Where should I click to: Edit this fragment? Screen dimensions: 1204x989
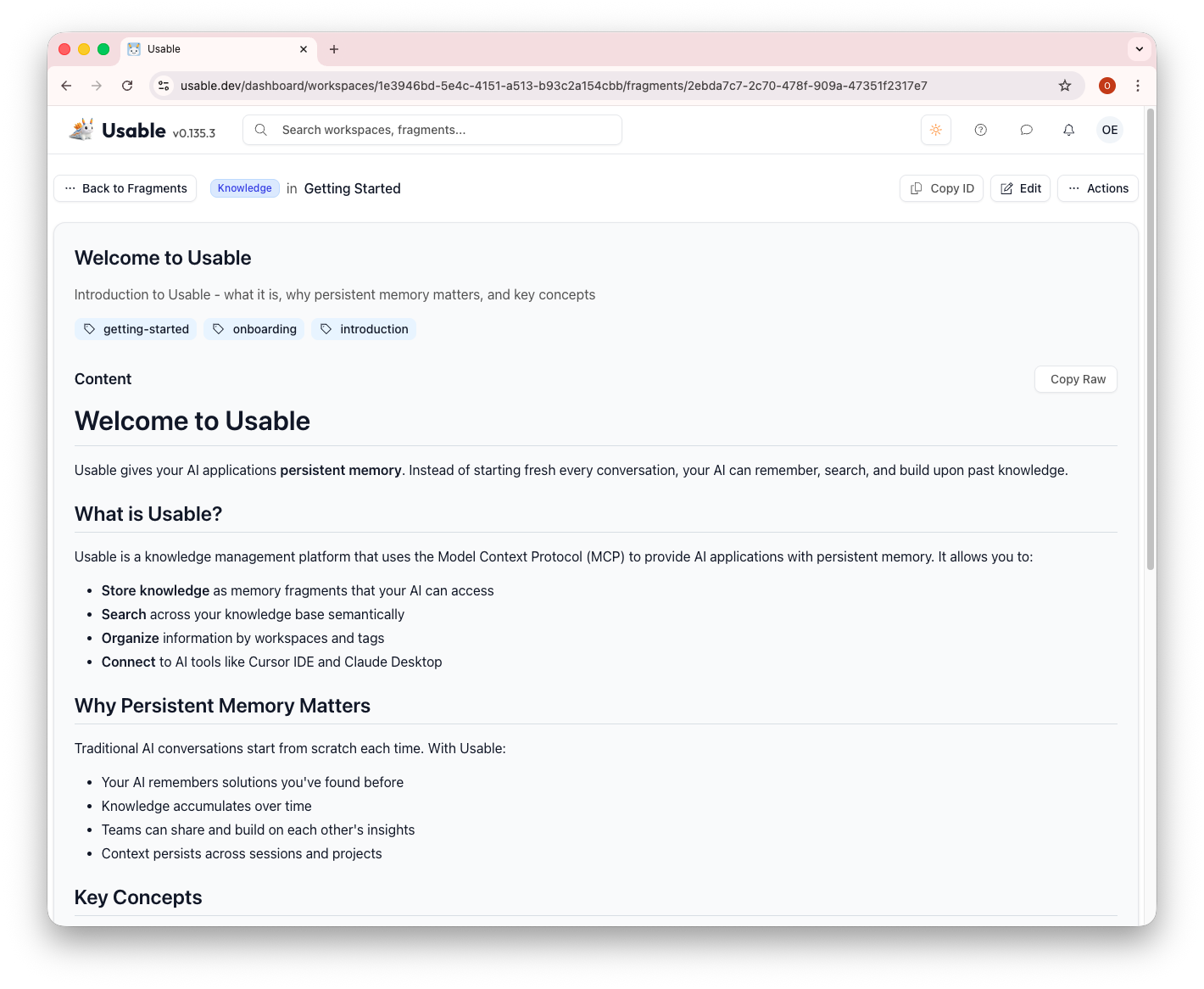1020,188
